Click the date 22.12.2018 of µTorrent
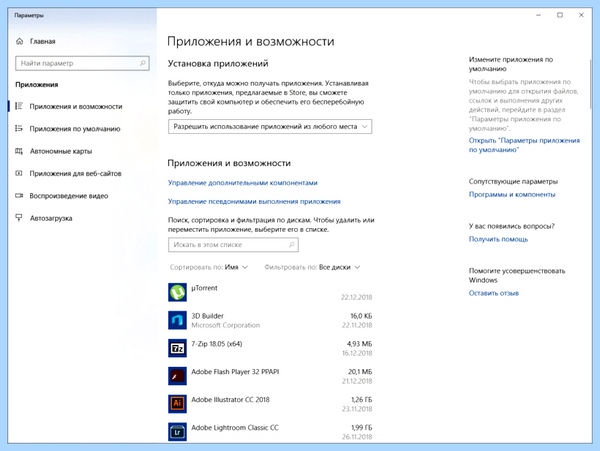 356,297
